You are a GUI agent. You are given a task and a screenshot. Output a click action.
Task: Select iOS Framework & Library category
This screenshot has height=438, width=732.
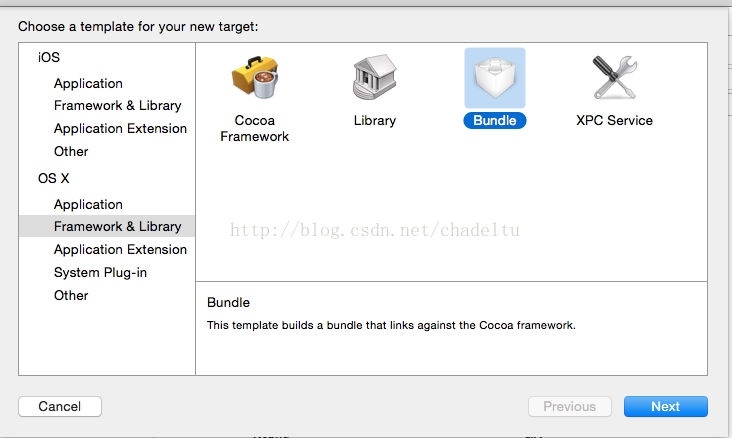coord(118,106)
